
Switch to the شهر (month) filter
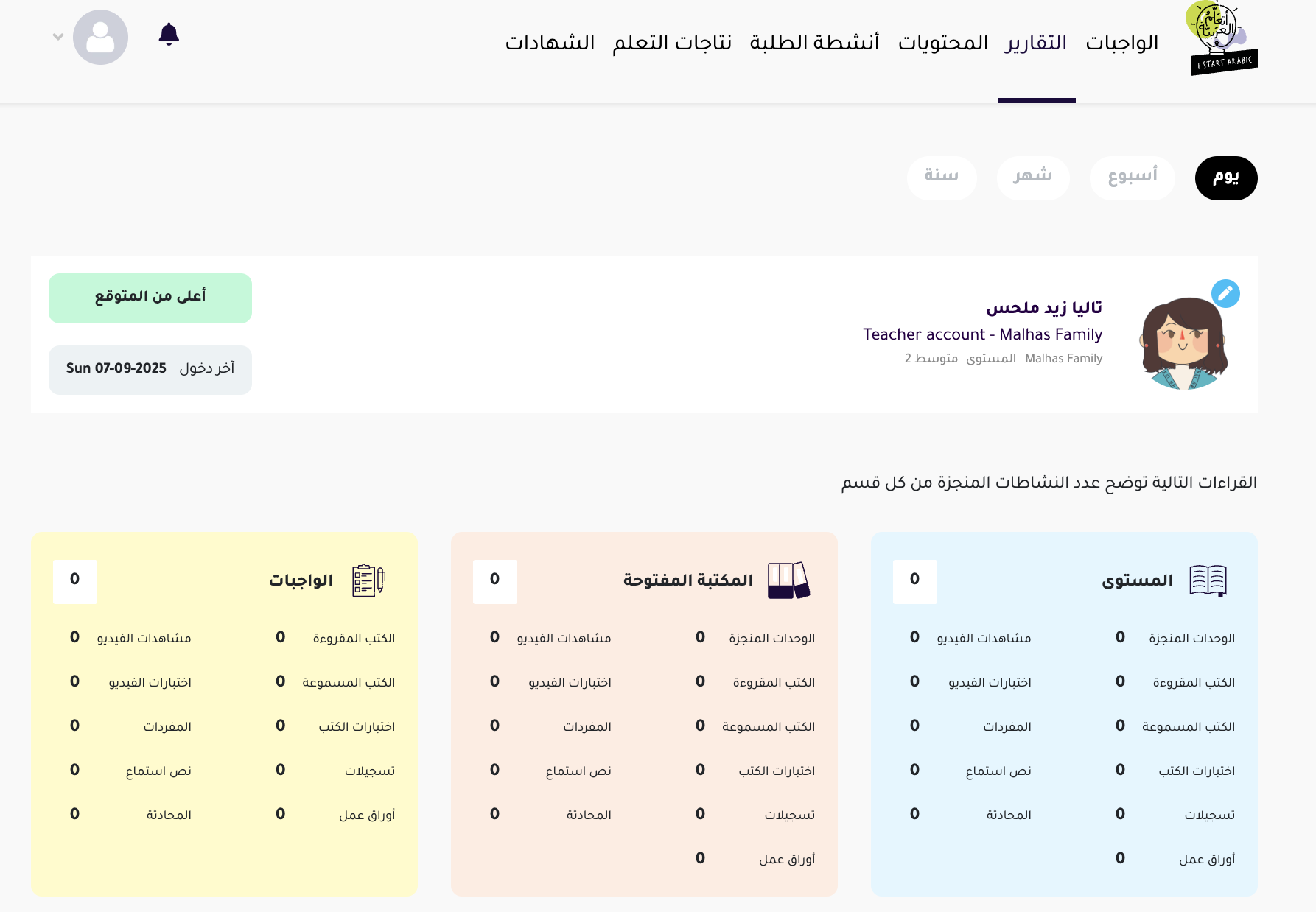click(x=1032, y=178)
